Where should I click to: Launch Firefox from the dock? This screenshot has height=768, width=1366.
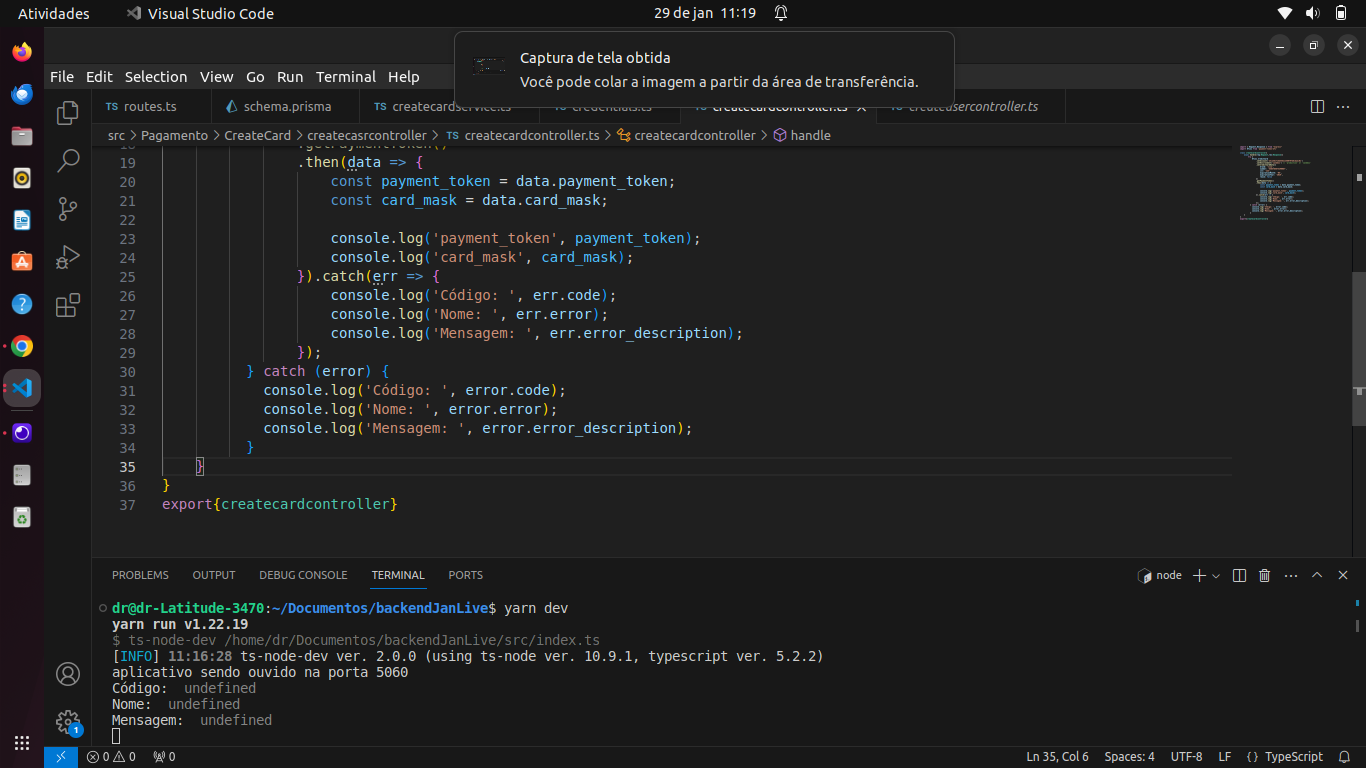pos(22,52)
